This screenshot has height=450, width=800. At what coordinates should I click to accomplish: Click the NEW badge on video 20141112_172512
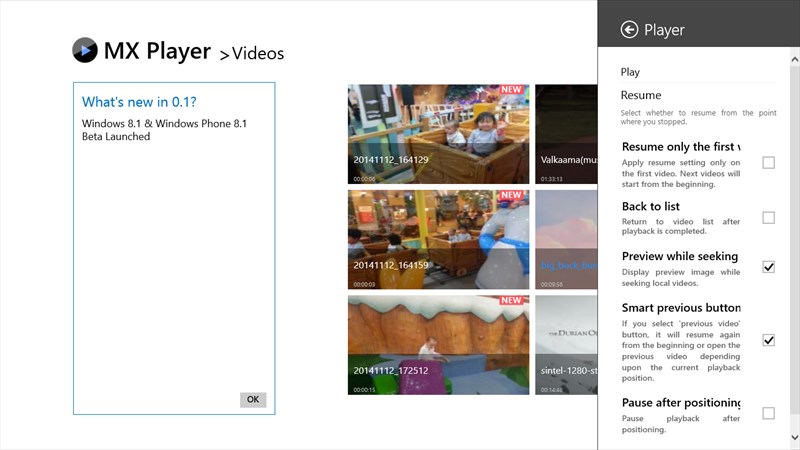[x=511, y=300]
